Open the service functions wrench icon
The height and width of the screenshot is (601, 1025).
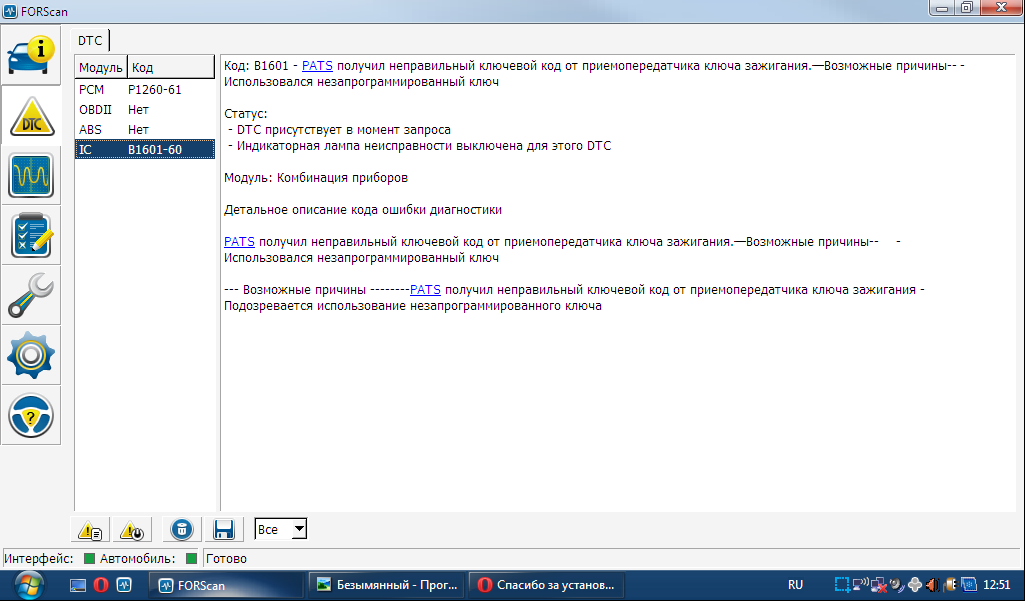pyautogui.click(x=31, y=295)
